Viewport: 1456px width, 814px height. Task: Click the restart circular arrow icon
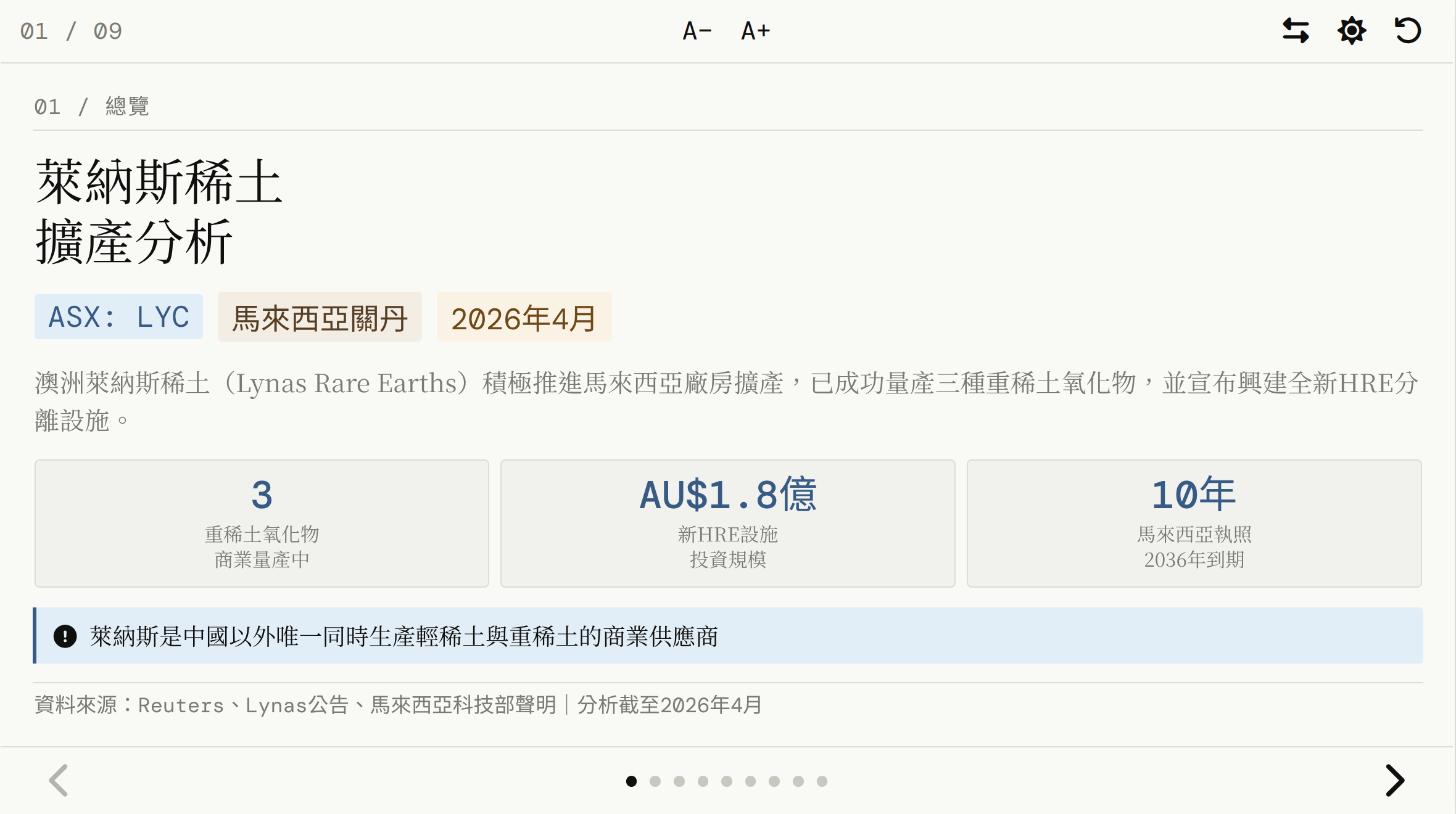pos(1408,31)
